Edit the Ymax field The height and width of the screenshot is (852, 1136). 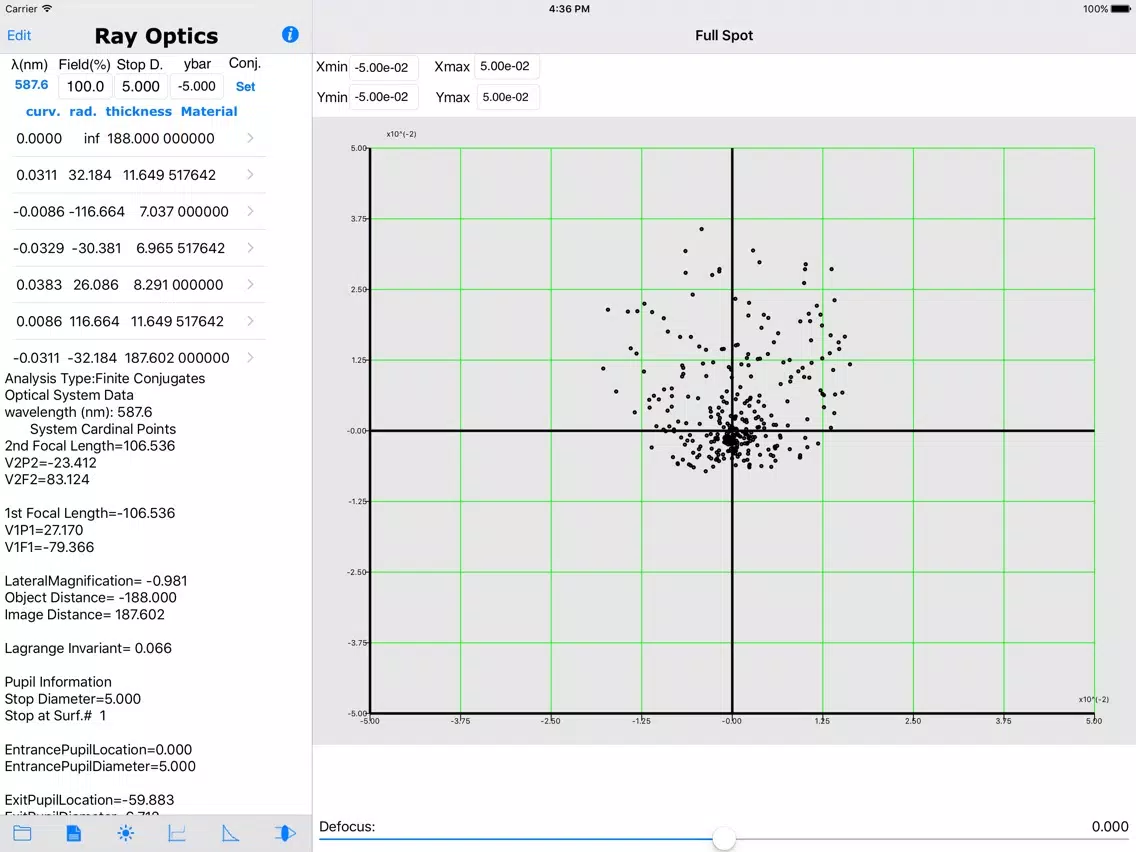[x=508, y=97]
